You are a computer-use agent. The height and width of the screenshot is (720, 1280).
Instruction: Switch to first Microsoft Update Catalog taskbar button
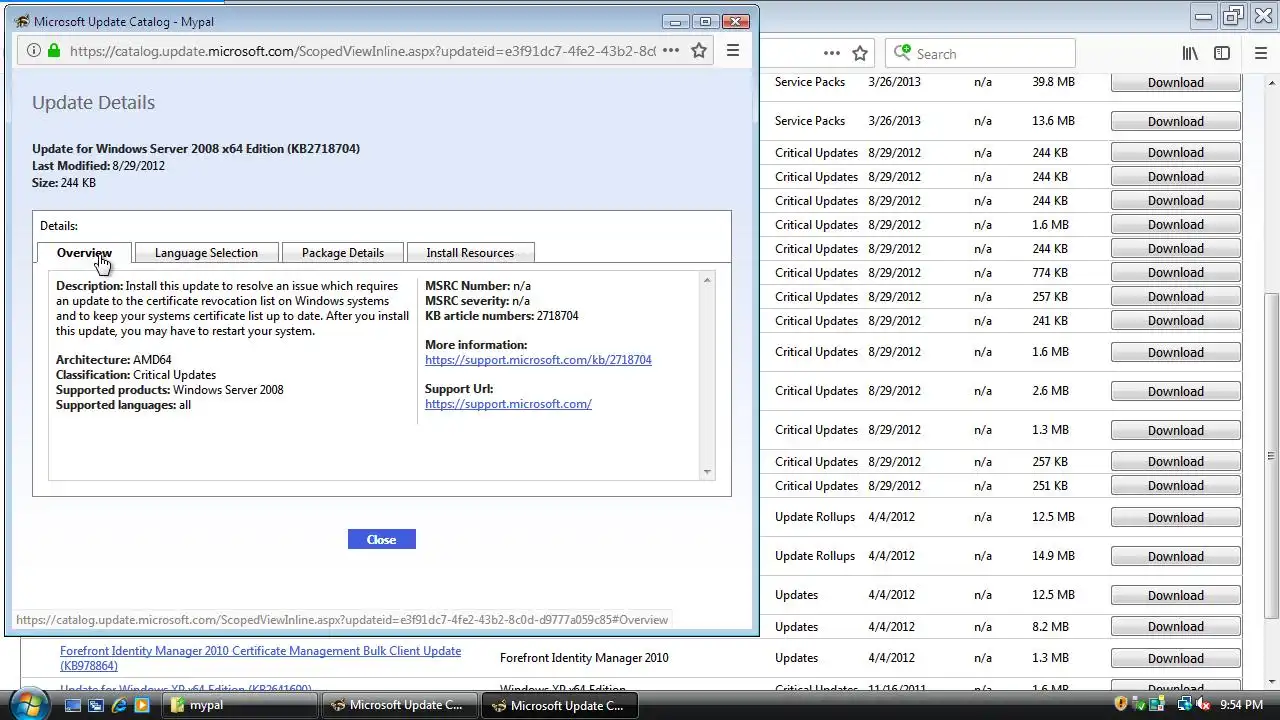pos(402,705)
